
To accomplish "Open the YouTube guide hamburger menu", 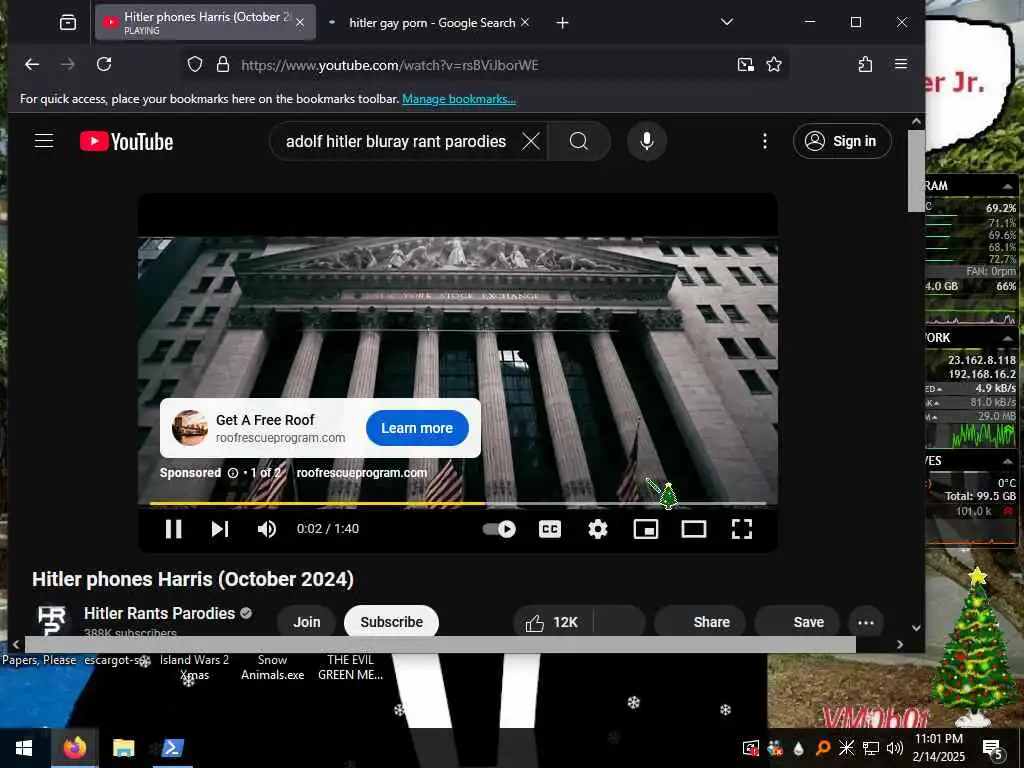I will pyautogui.click(x=44, y=141).
